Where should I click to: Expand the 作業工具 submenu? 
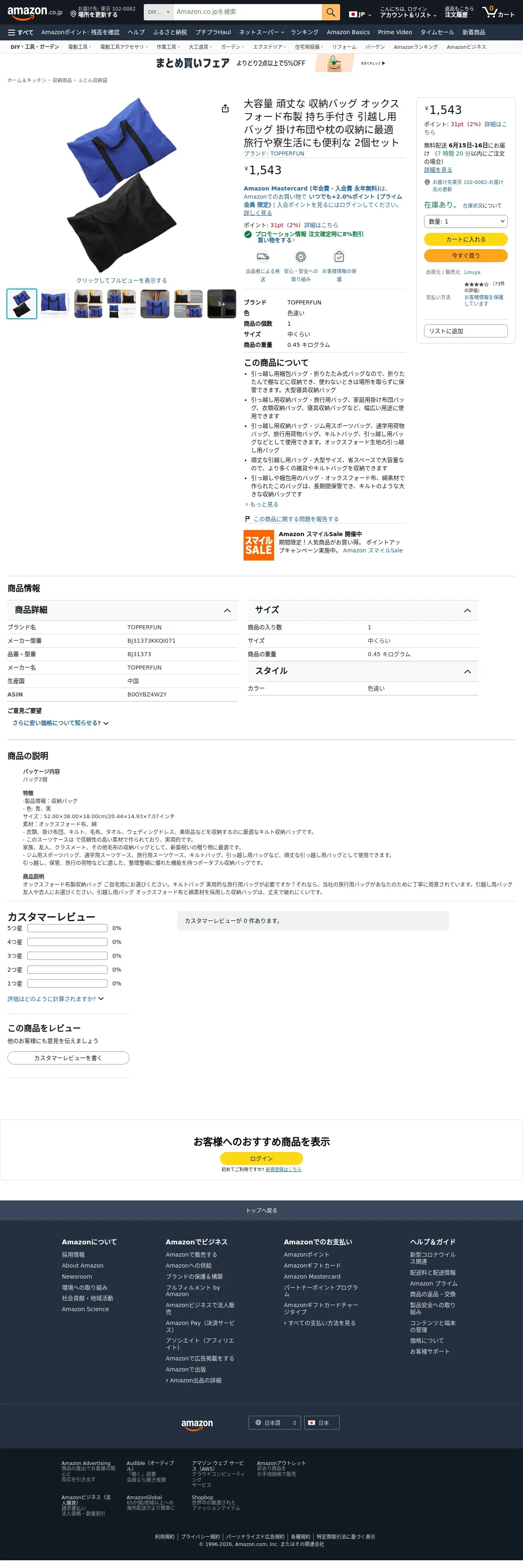tap(168, 47)
